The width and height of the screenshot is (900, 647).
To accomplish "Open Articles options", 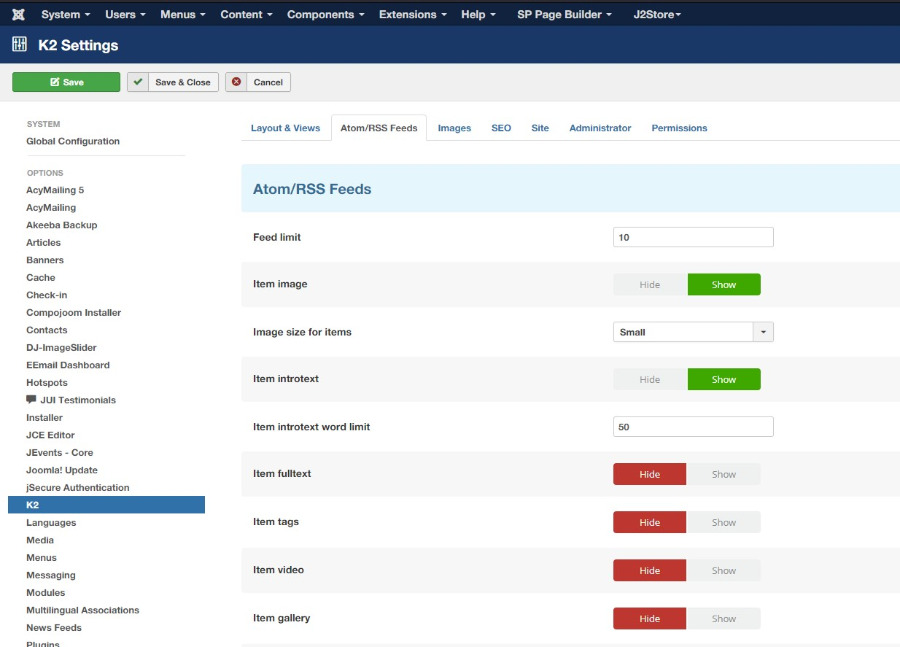I will tap(43, 242).
